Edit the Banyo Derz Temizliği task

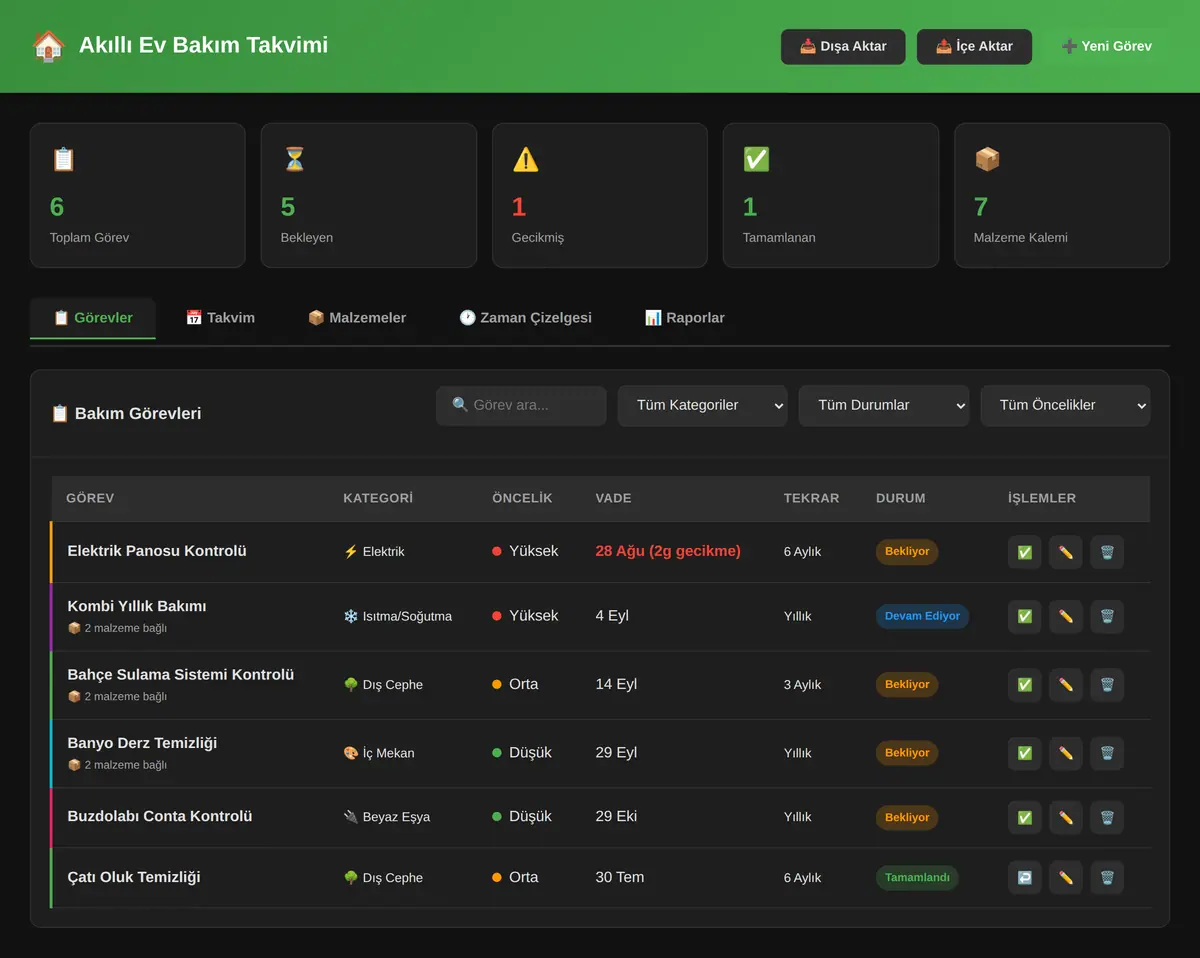[1066, 753]
